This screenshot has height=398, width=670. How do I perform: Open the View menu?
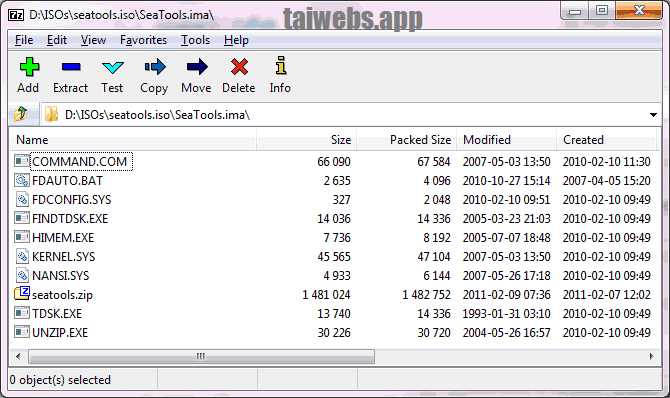pos(93,40)
